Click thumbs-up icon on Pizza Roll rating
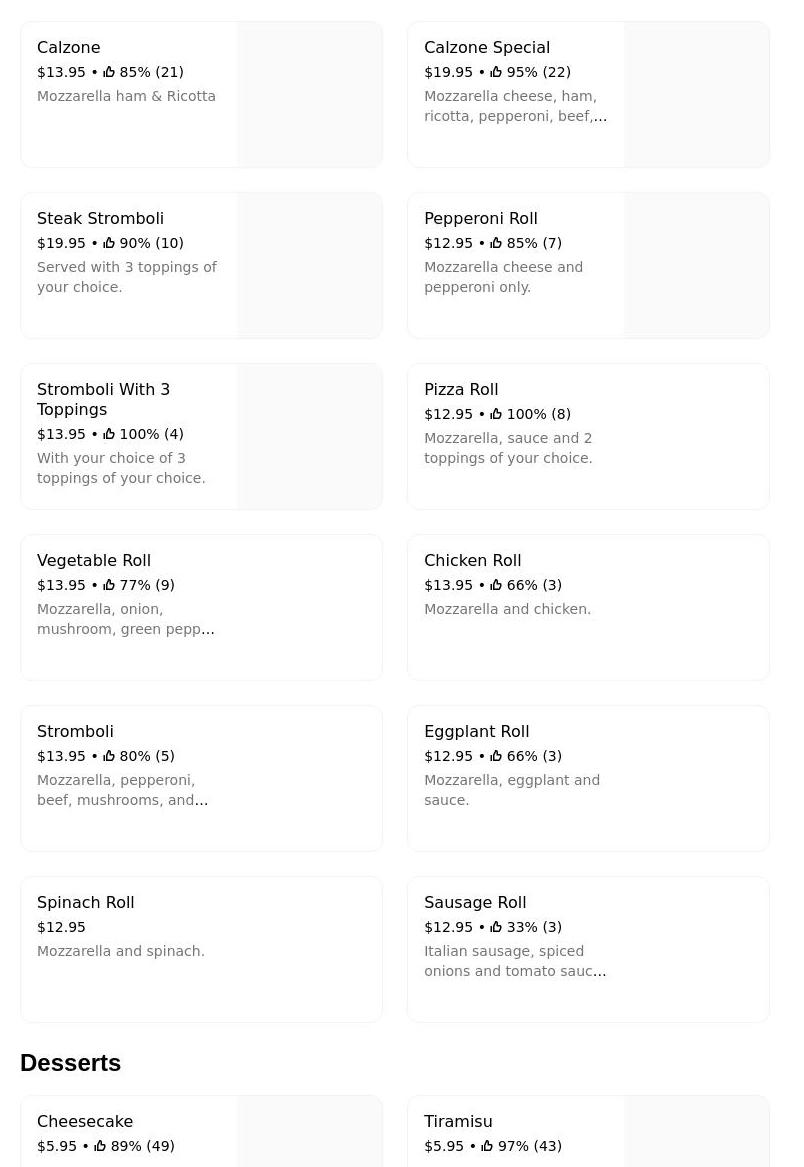 click(496, 414)
